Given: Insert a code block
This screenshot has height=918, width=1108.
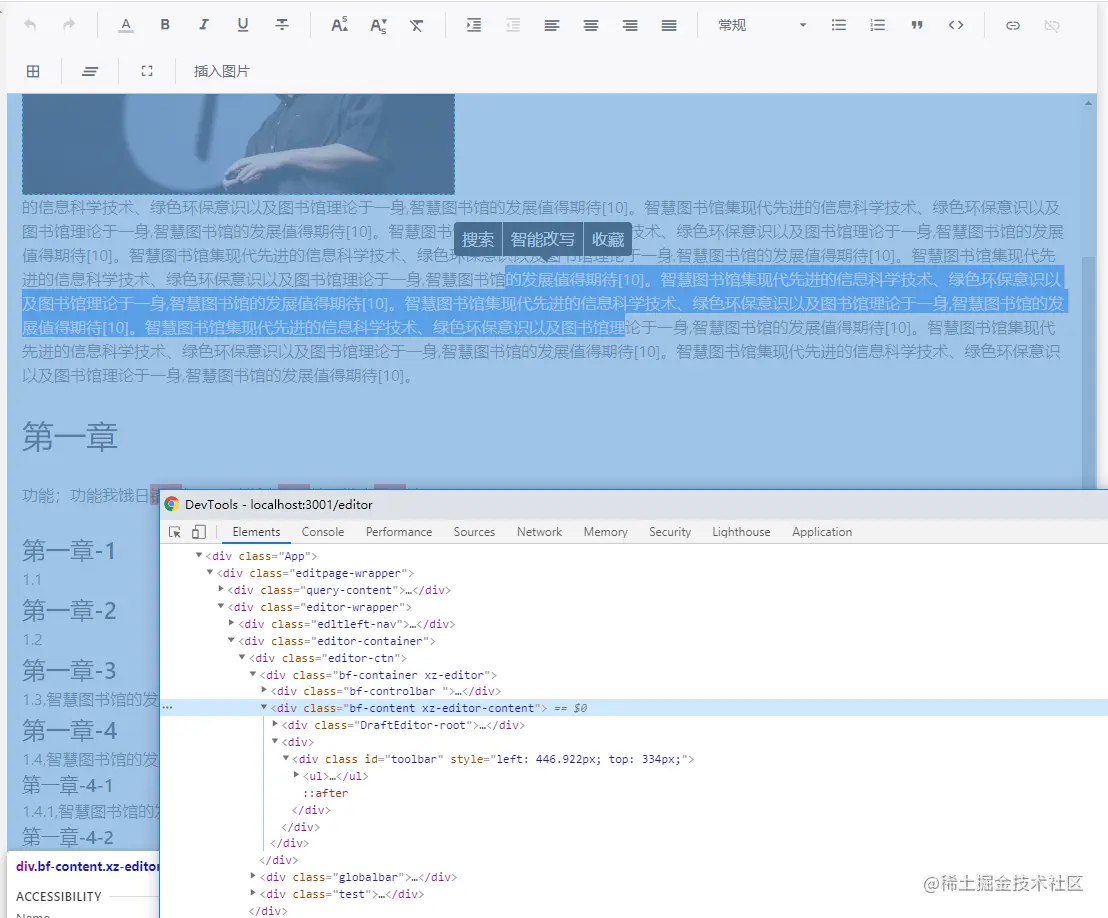Looking at the screenshot, I should pyautogui.click(x=955, y=25).
